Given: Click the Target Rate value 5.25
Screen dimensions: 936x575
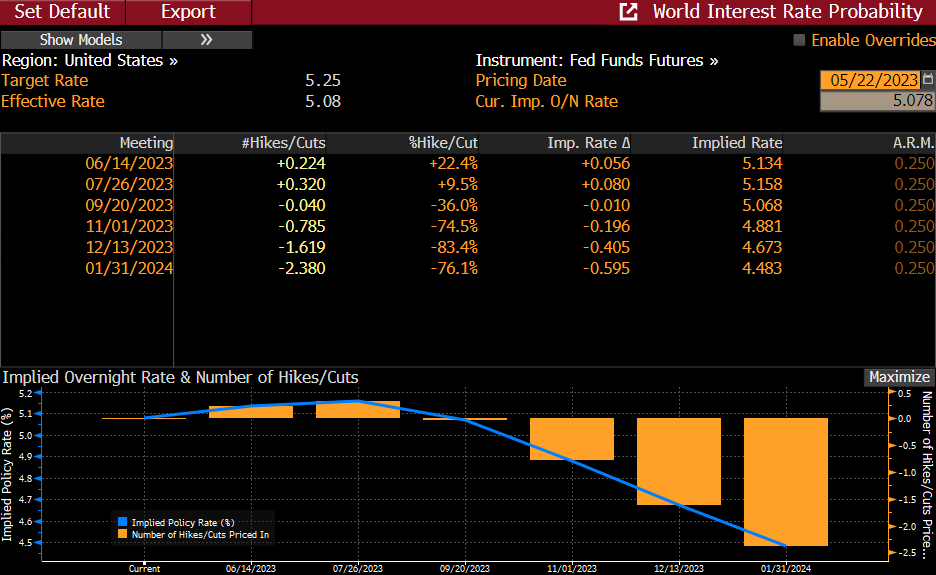Looking at the screenshot, I should click(x=323, y=80).
